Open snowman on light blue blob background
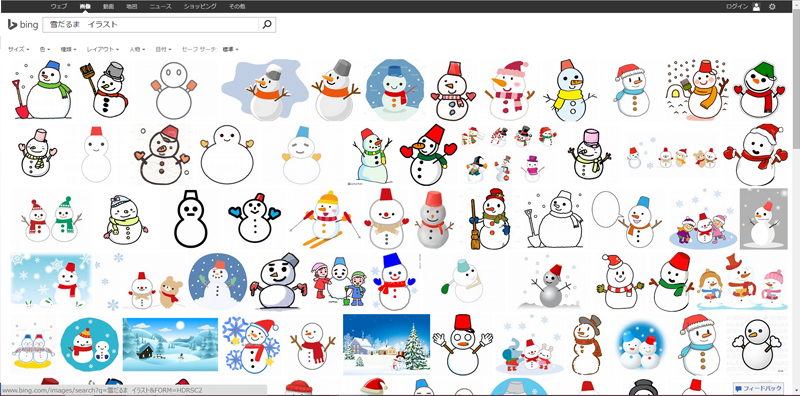The height and width of the screenshot is (396, 800). [x=265, y=90]
